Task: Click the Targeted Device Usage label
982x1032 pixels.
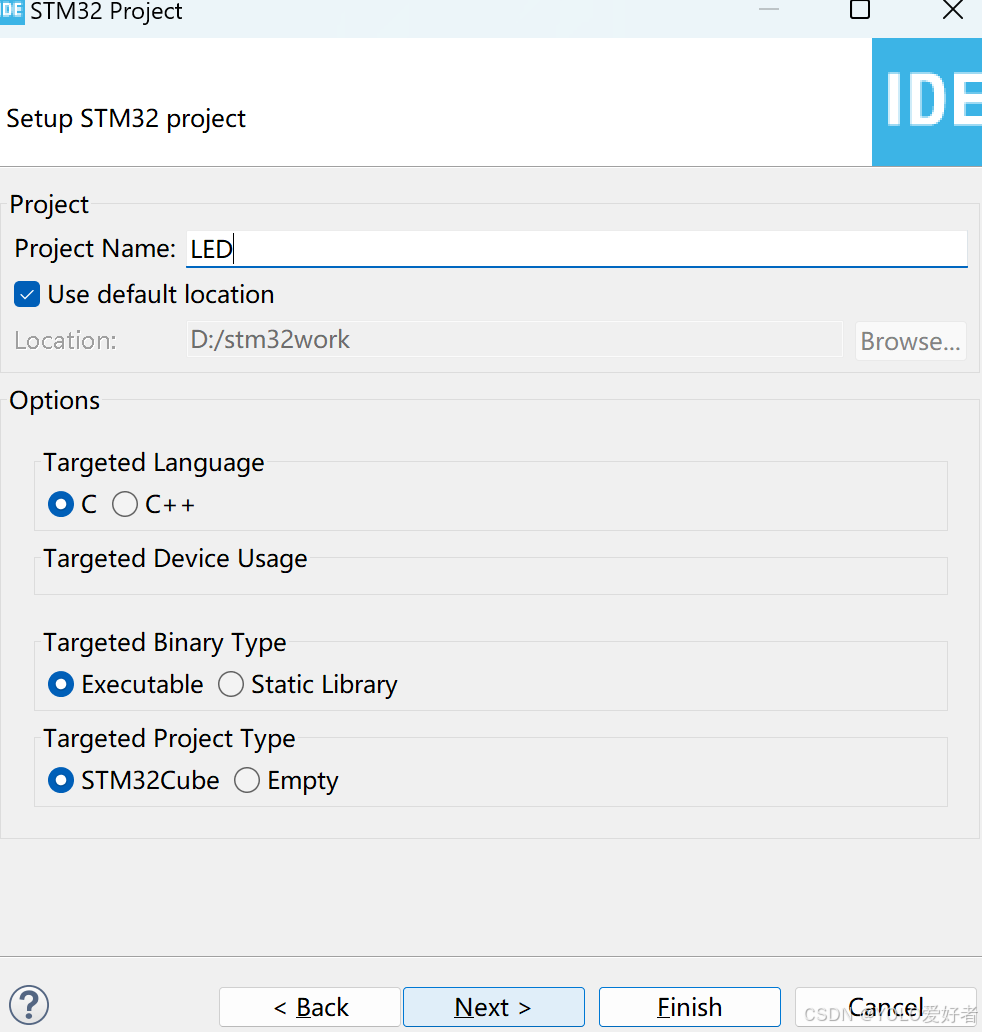Action: coord(175,559)
